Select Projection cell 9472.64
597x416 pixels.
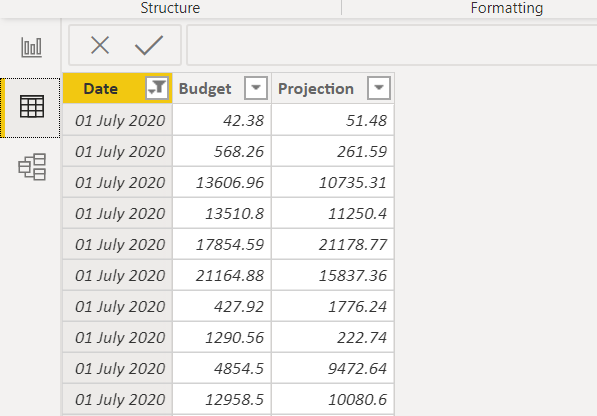tap(333, 368)
